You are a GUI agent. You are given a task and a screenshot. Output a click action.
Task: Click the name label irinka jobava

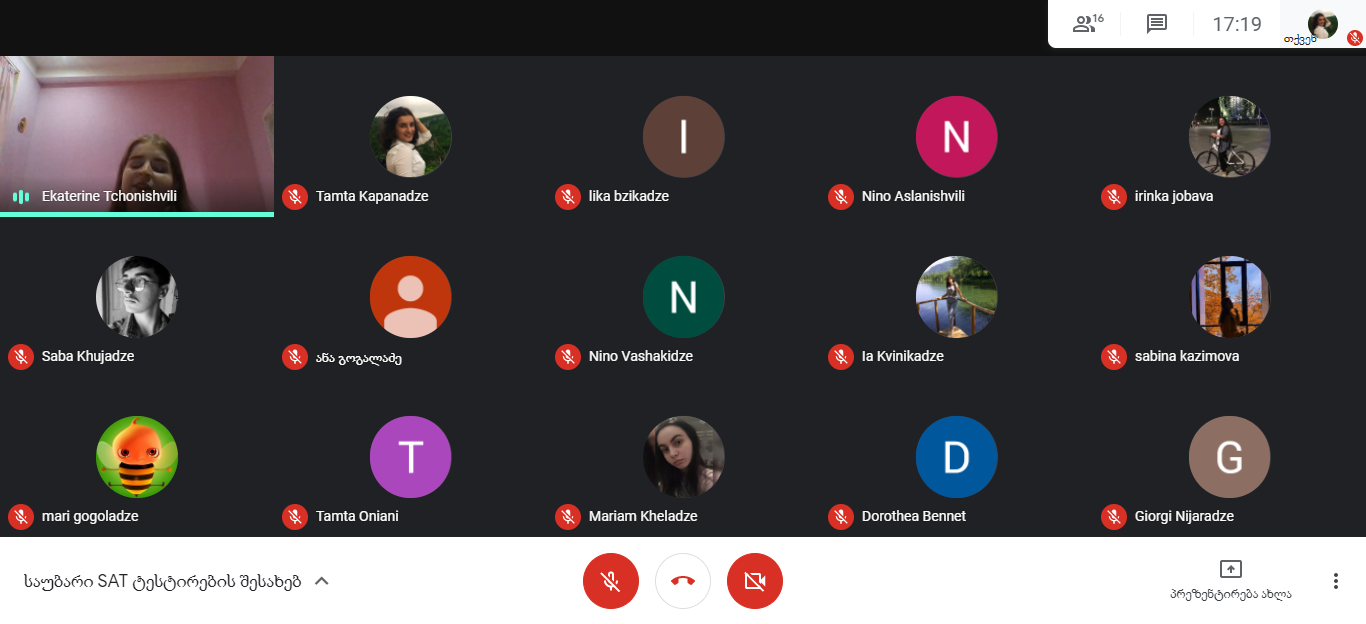[x=1174, y=197]
